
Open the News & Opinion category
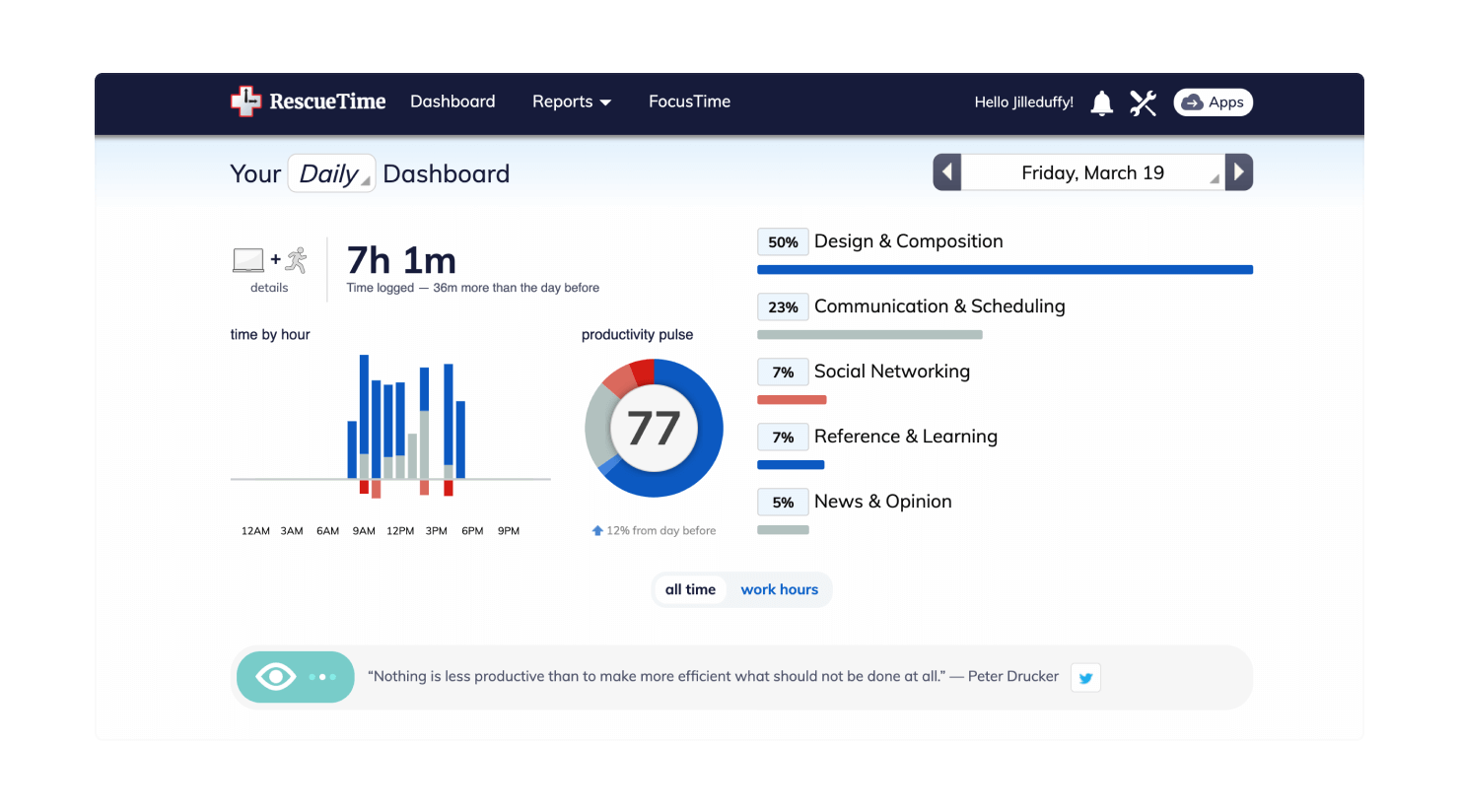pos(883,502)
